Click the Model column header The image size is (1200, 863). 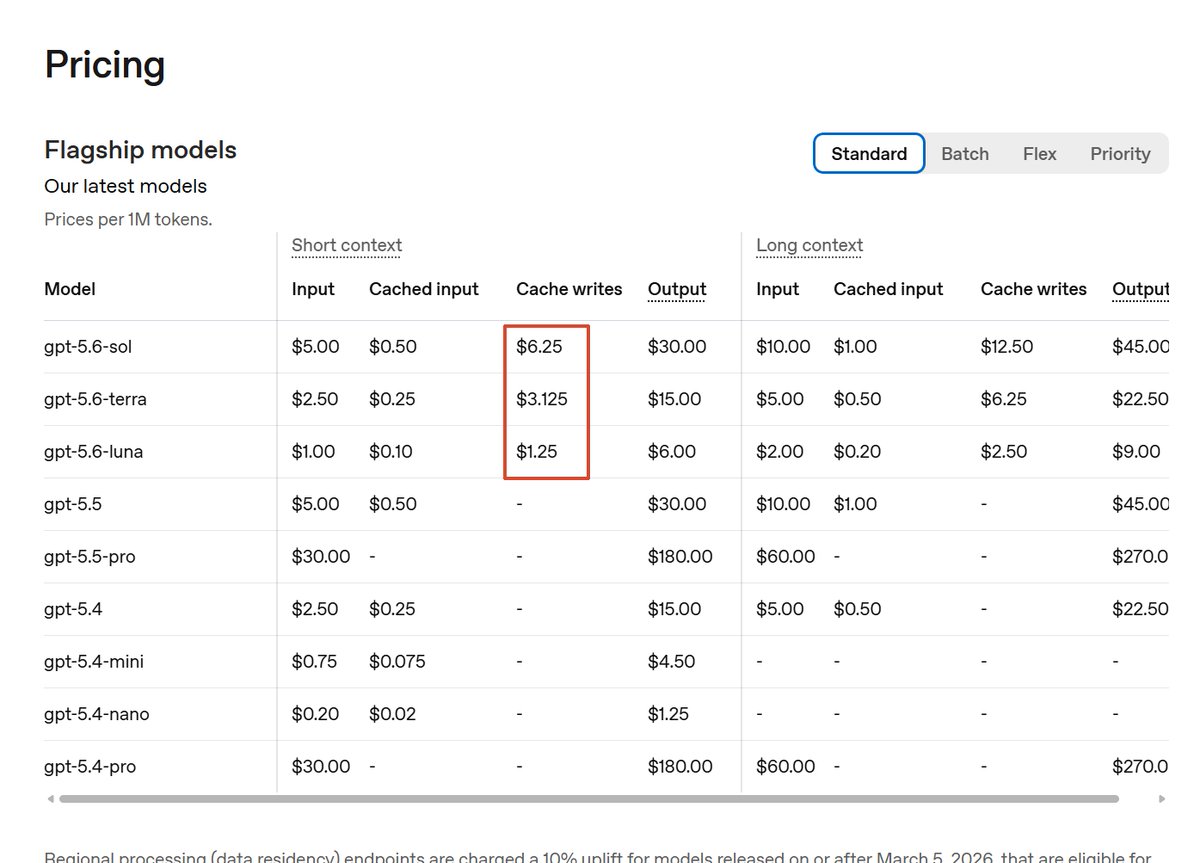pos(70,289)
